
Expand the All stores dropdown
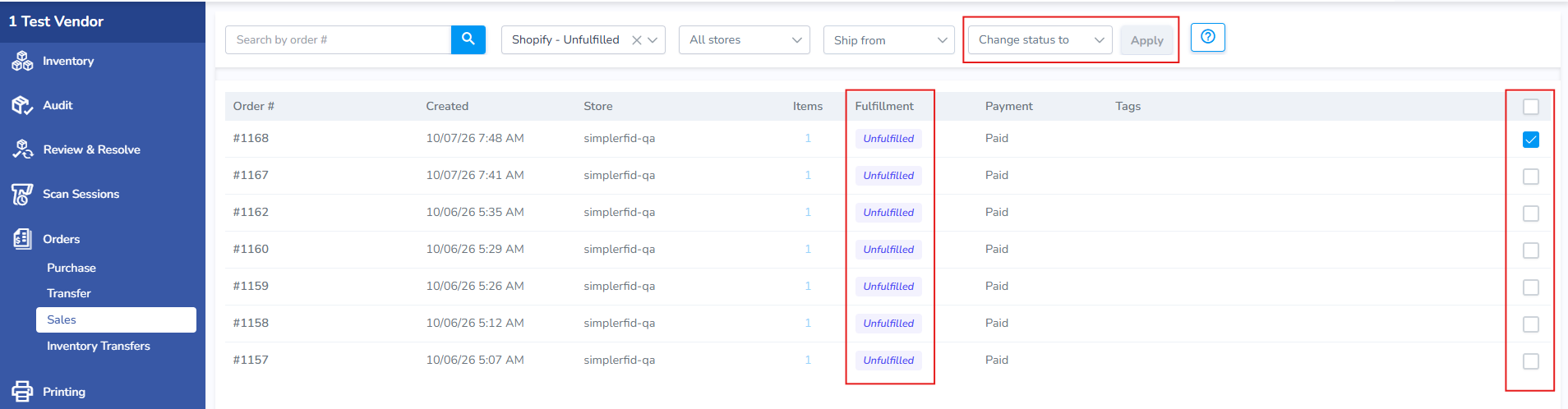[745, 39]
